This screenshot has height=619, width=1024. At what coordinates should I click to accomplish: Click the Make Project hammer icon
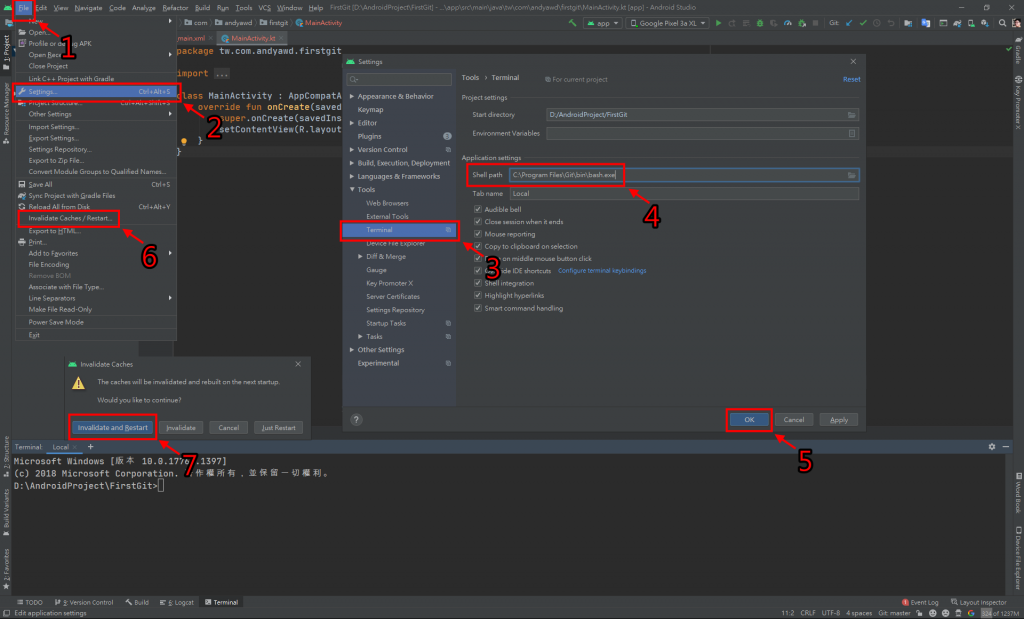click(x=573, y=23)
